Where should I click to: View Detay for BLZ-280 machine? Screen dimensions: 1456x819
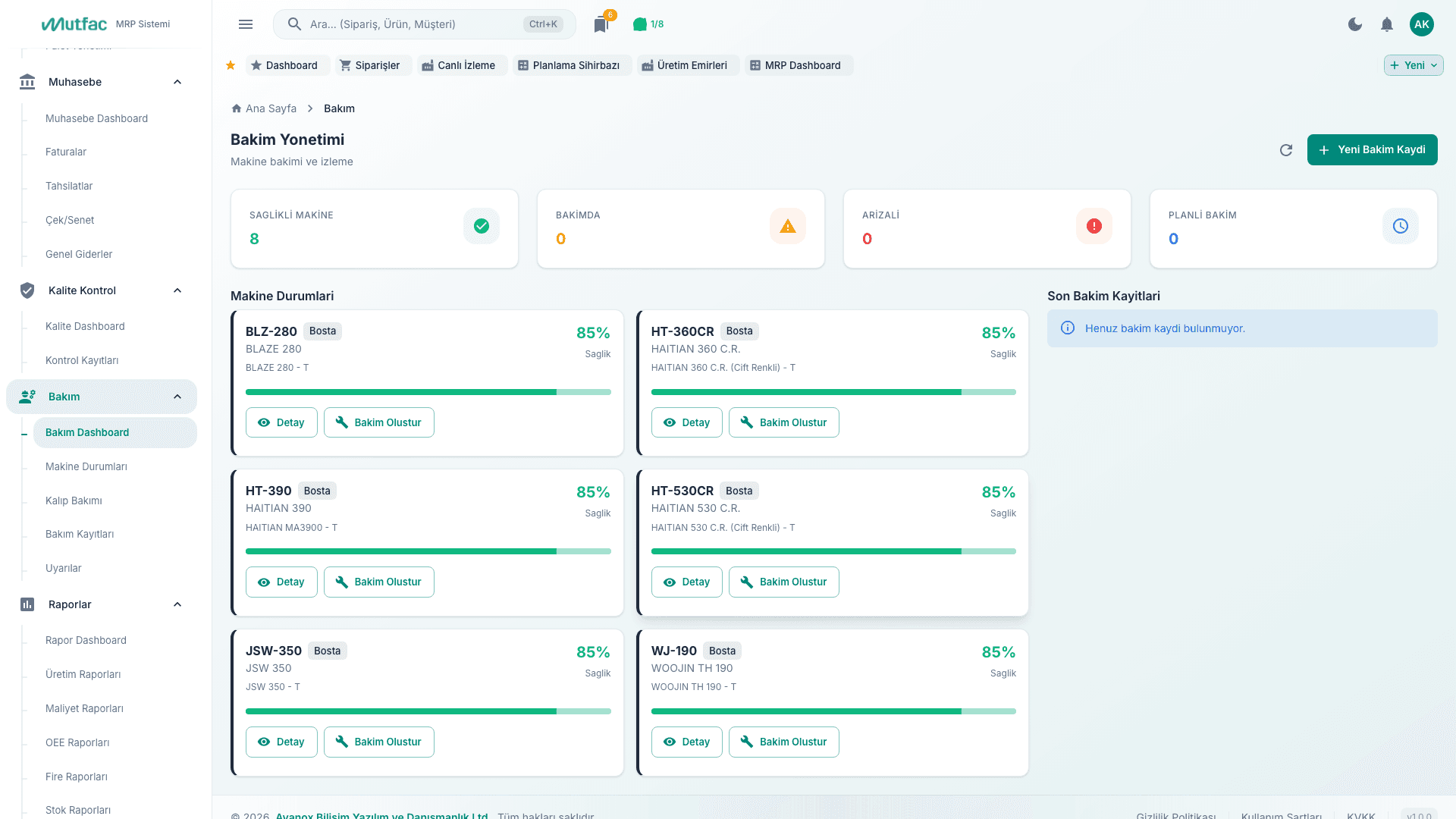point(281,422)
